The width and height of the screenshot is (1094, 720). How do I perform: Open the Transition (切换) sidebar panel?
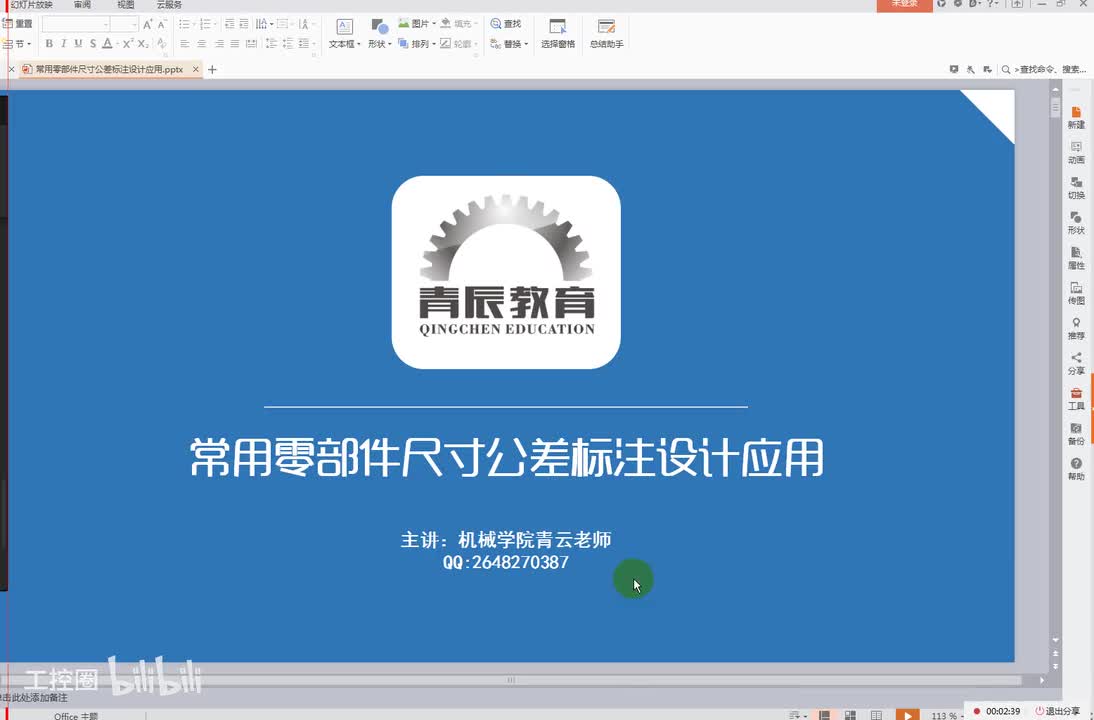[x=1076, y=188]
